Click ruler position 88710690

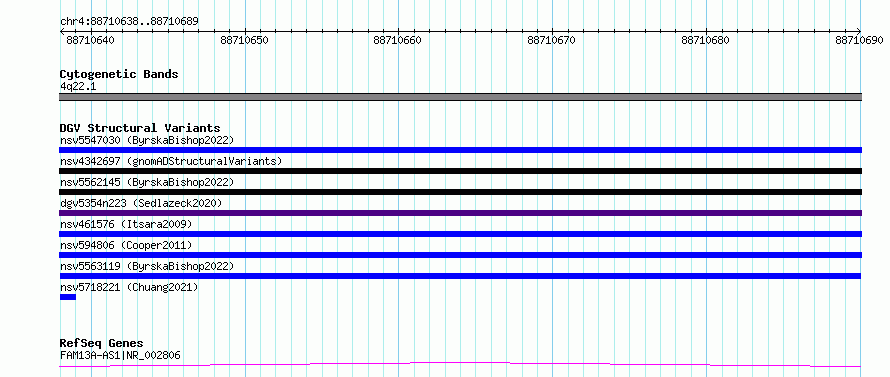859,40
